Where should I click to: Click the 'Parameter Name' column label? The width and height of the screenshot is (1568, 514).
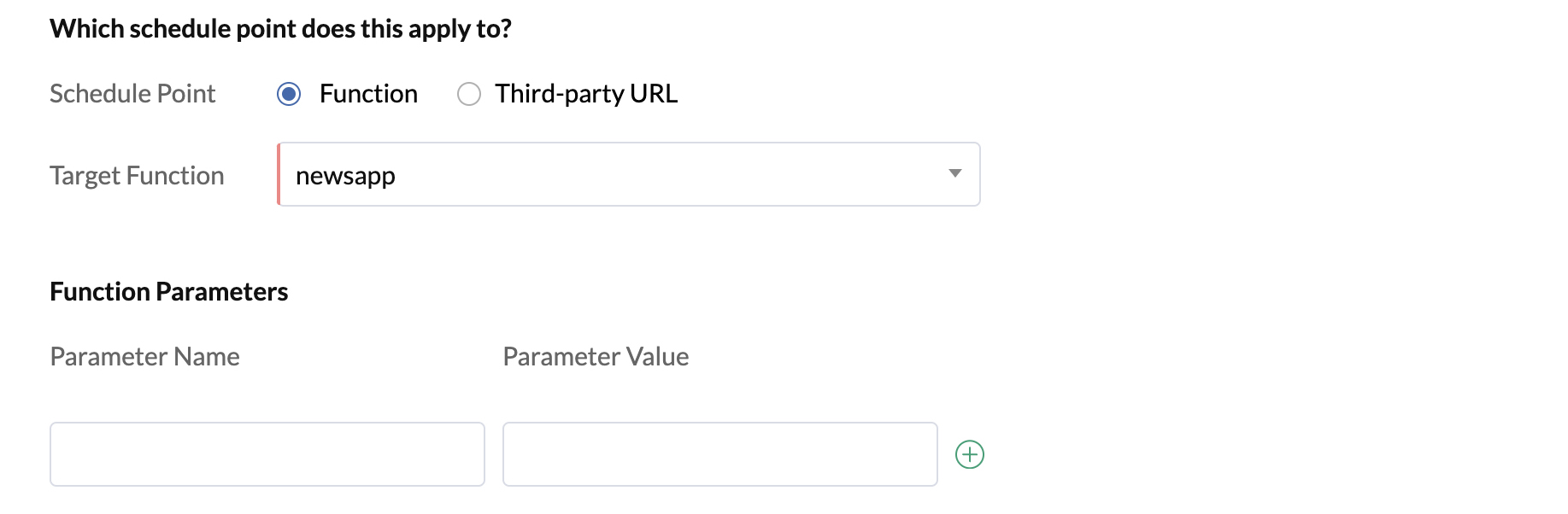pyautogui.click(x=144, y=357)
